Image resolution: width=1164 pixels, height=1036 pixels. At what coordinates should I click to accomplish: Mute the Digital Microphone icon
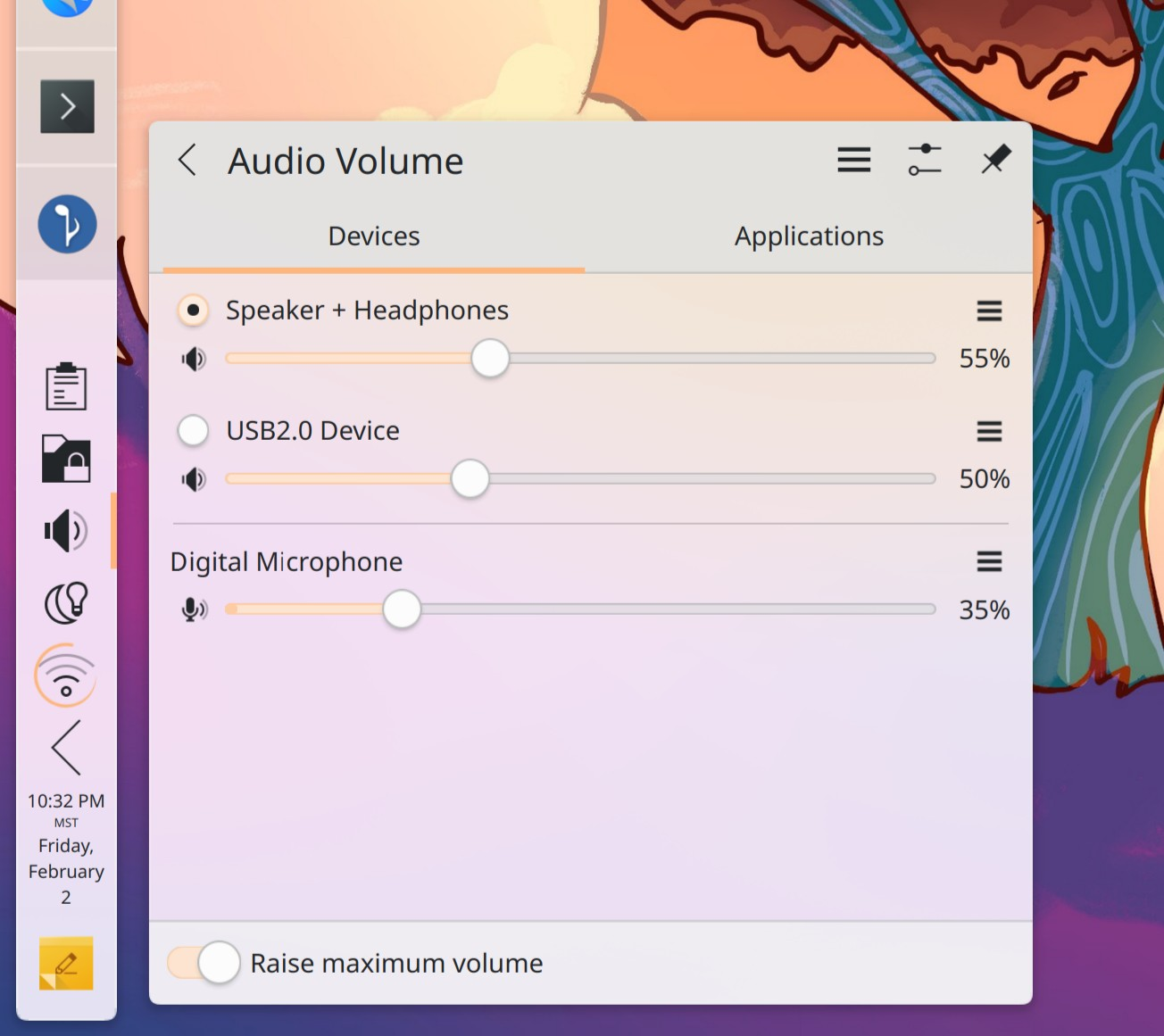(193, 609)
